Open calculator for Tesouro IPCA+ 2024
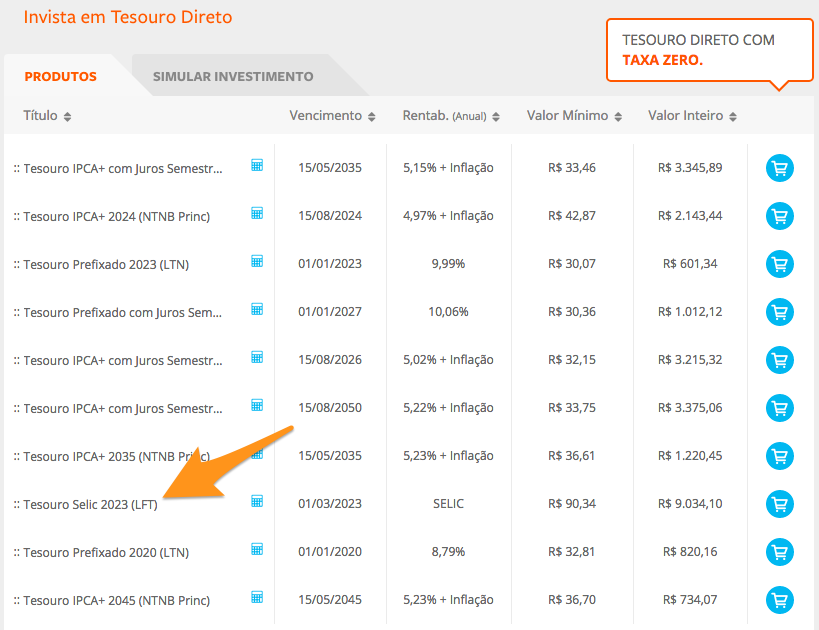Screen dimensions: 819x630 (x=257, y=213)
